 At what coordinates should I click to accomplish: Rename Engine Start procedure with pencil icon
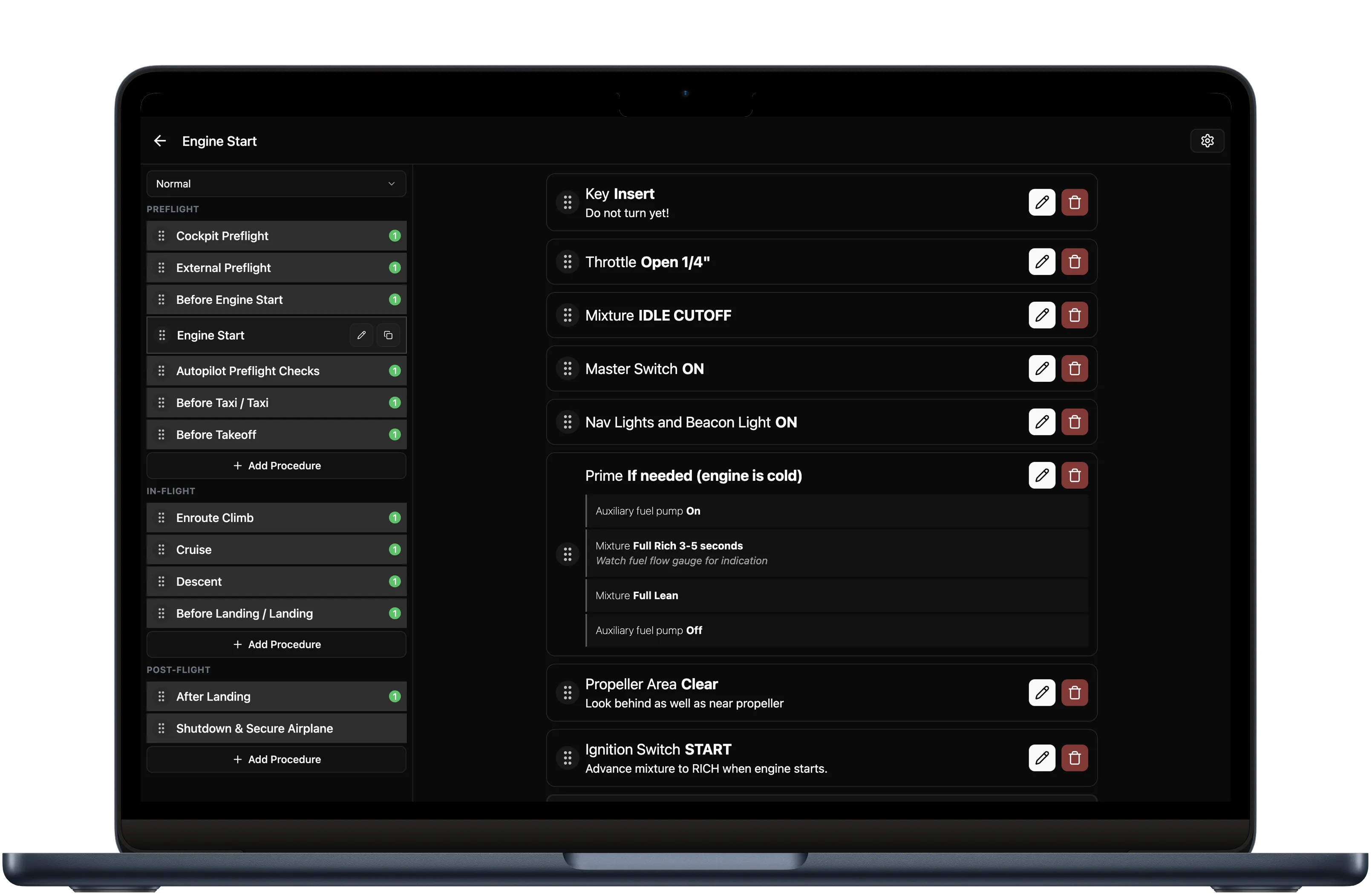click(x=361, y=336)
